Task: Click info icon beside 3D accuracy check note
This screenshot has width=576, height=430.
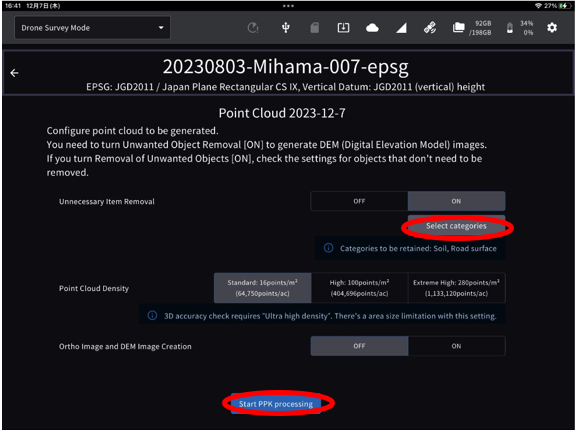Action: (x=152, y=315)
